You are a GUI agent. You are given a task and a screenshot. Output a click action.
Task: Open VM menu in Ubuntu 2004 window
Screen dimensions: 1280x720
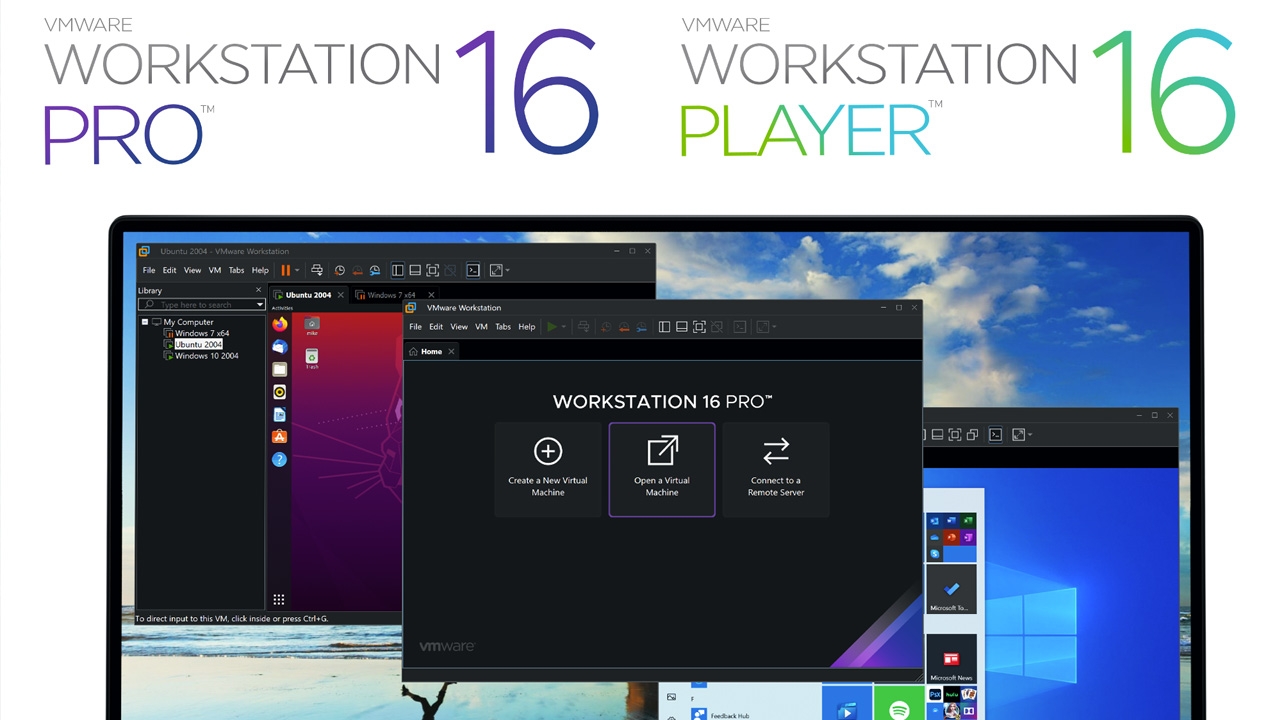click(215, 270)
